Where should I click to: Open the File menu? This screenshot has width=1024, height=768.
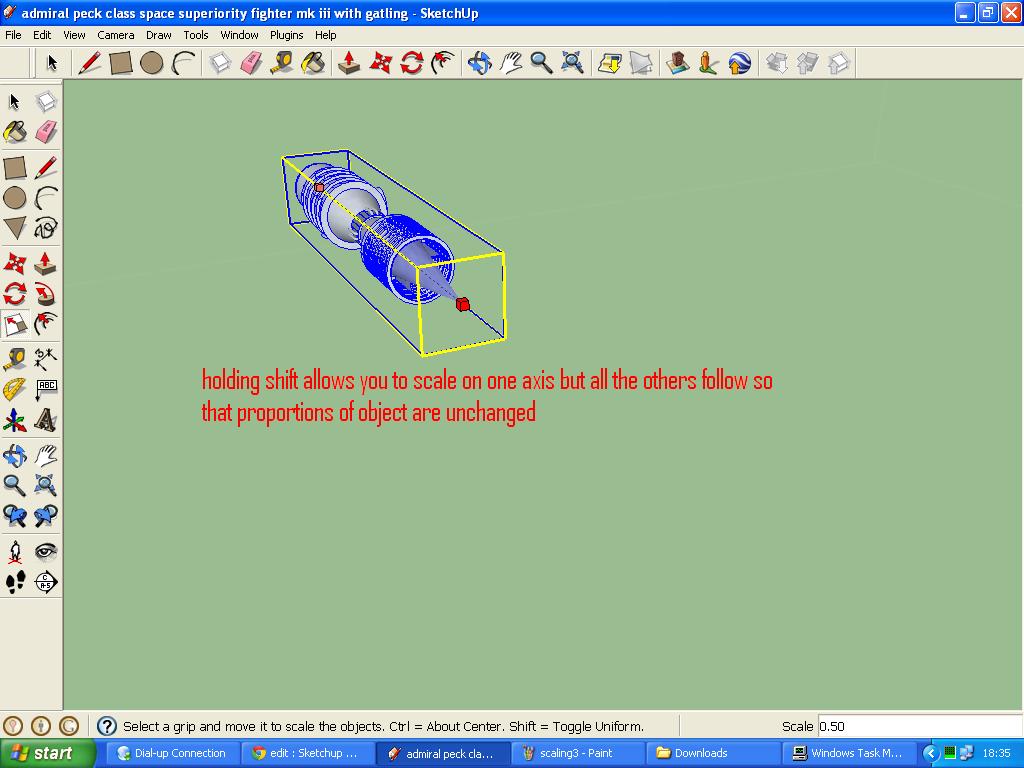(13, 35)
